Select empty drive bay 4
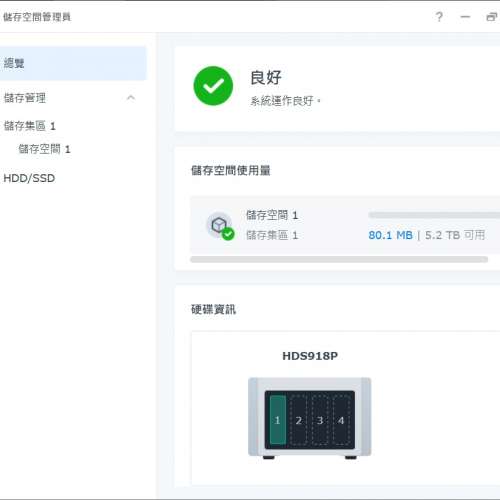The height and width of the screenshot is (500, 500). coord(341,420)
